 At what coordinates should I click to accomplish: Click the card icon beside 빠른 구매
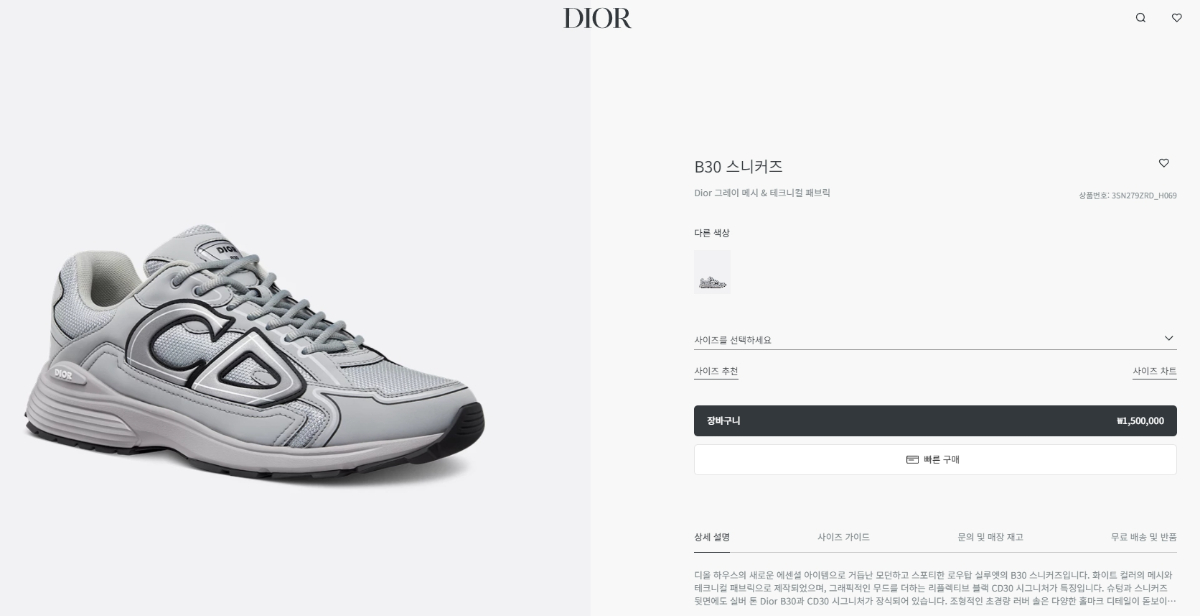912,459
